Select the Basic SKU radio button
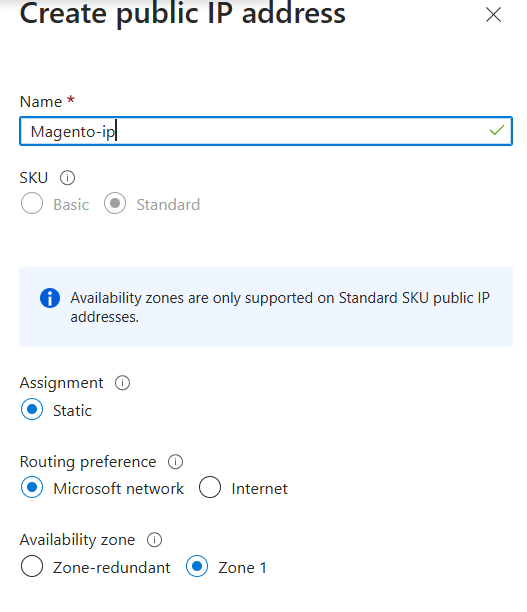The image size is (527, 612). click(x=32, y=203)
